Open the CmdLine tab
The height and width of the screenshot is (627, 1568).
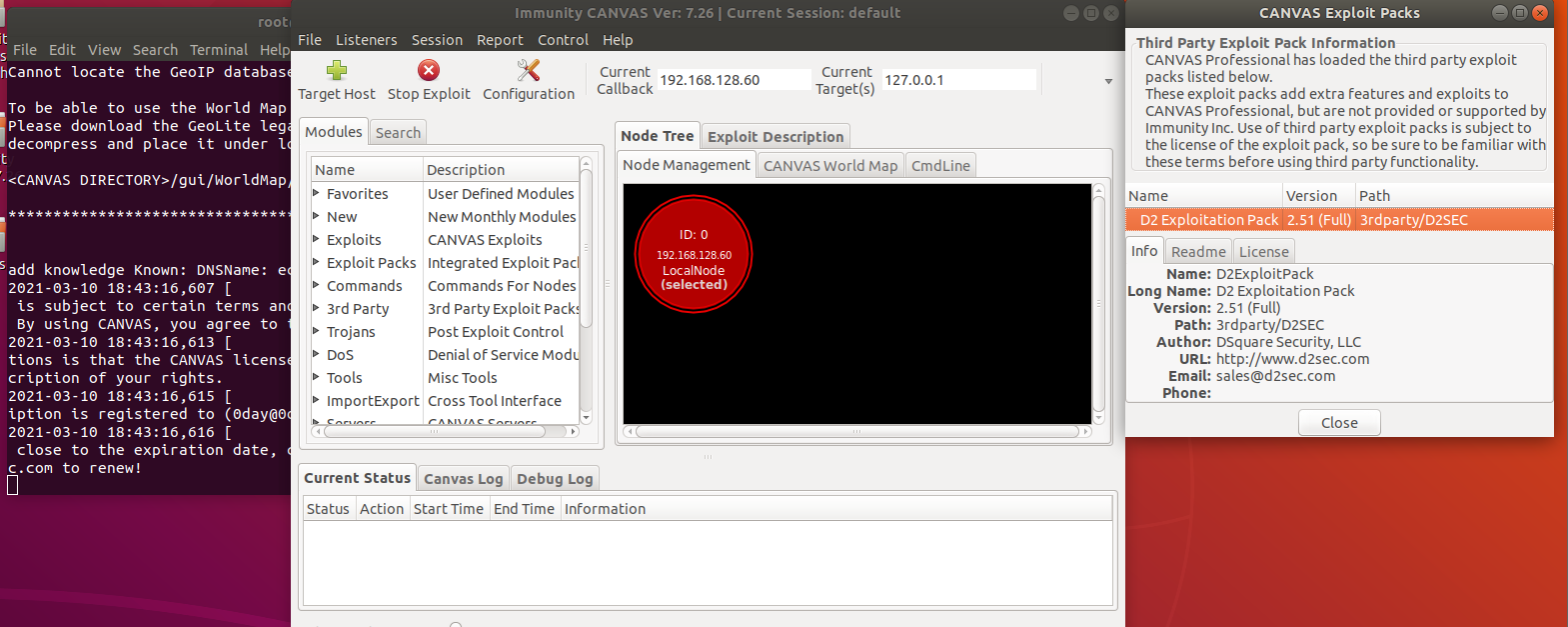click(x=940, y=166)
